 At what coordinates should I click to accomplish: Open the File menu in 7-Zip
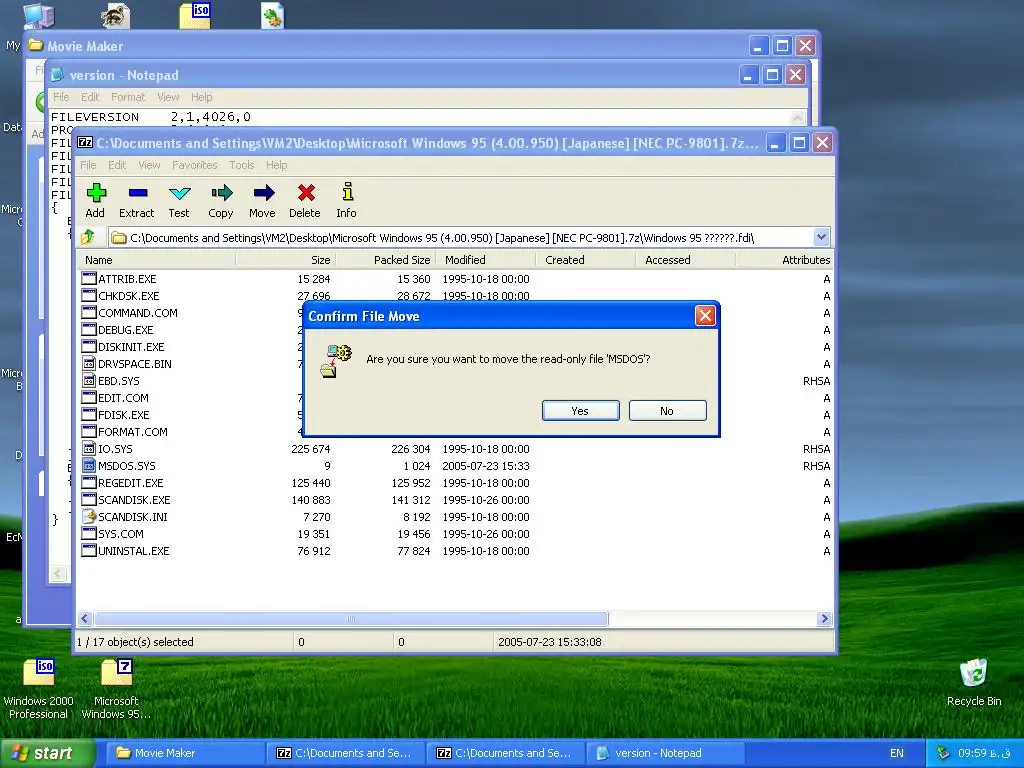88,165
